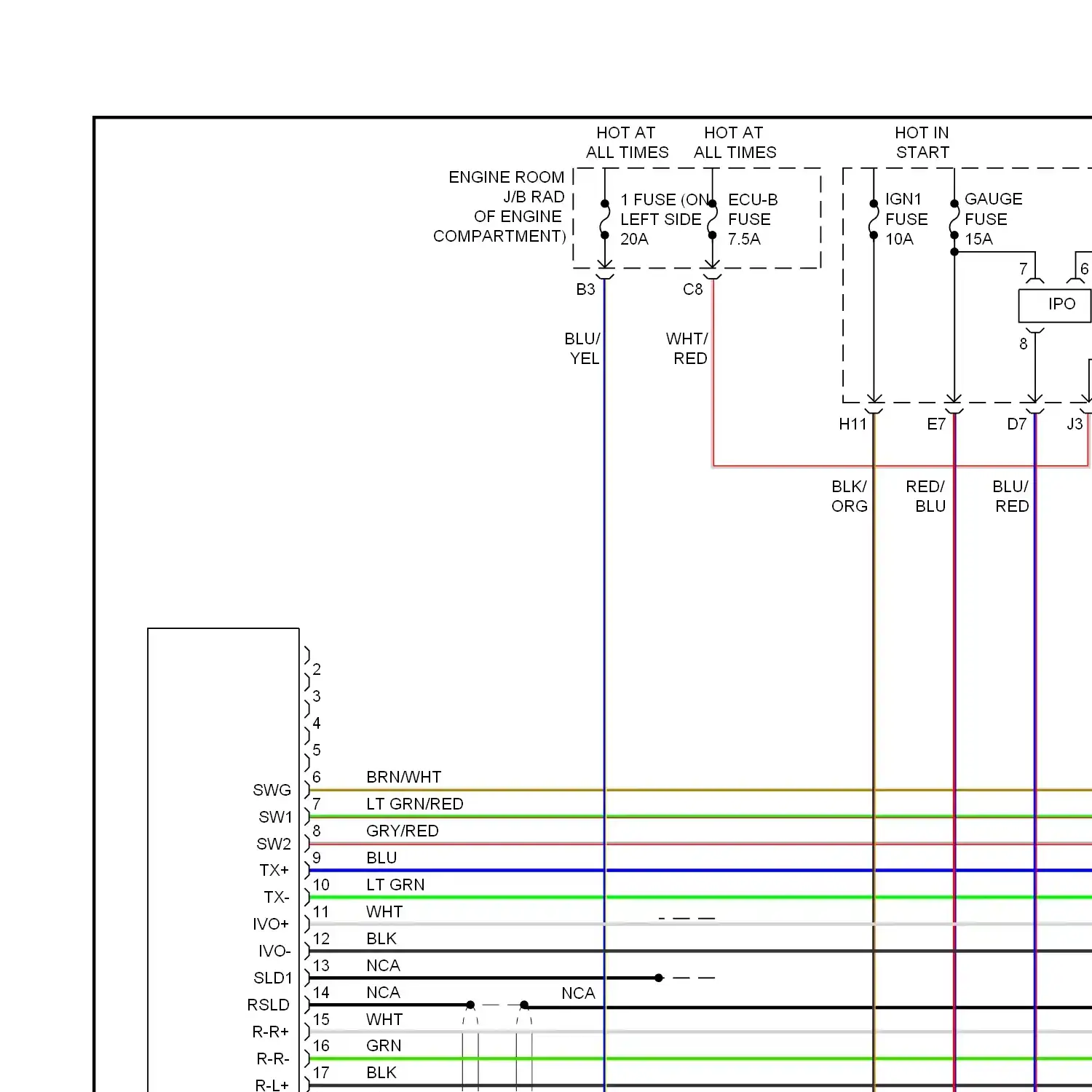
Task: Click the "BRN/WHT" wire label
Action: 404,778
